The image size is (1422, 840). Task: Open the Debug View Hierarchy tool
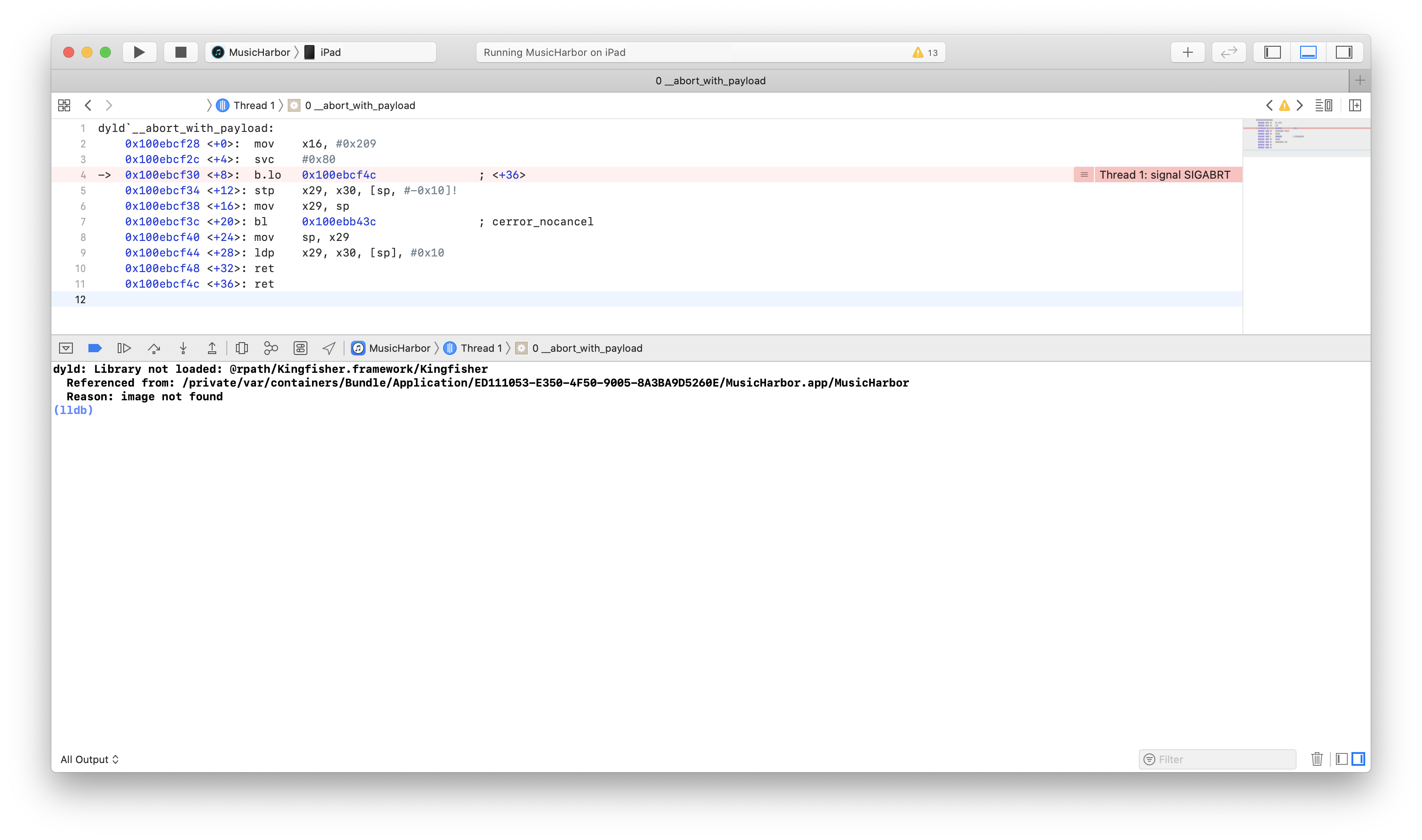pyautogui.click(x=242, y=348)
